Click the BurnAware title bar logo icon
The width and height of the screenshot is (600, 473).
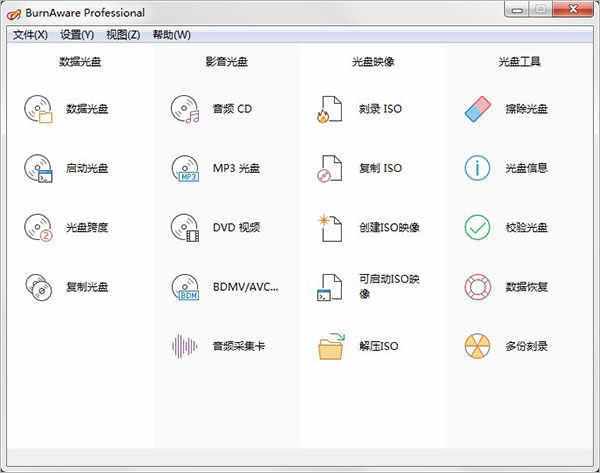14,14
